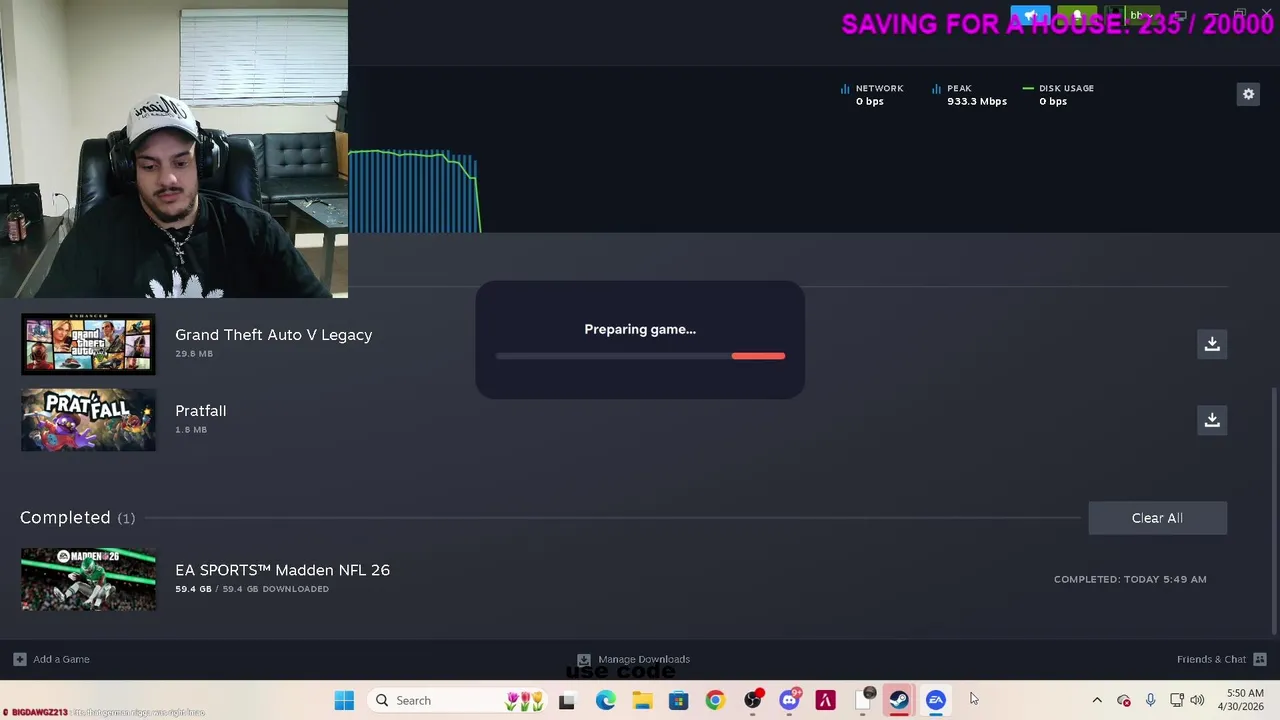Launch Google Chrome from the taskbar
The width and height of the screenshot is (1280, 720).
point(715,701)
